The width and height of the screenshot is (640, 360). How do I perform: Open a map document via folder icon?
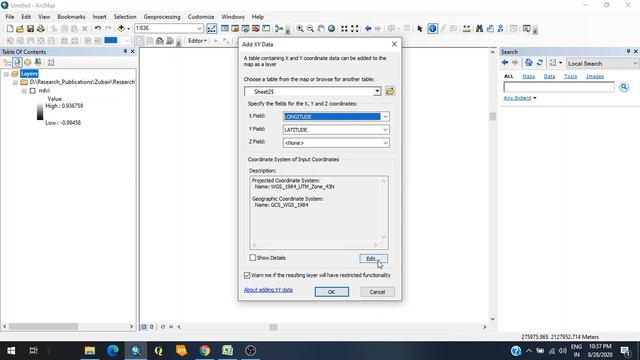[20, 29]
